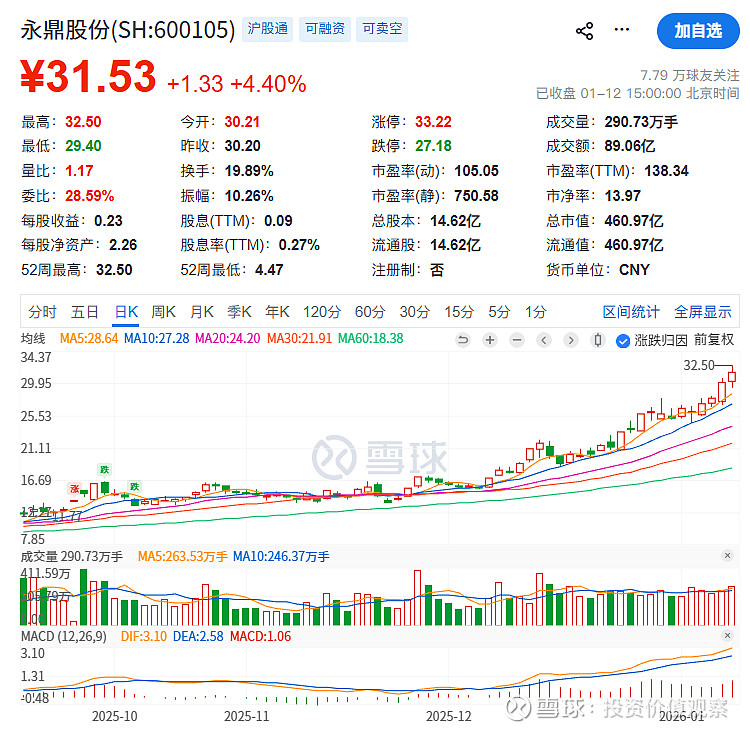Toggle the 涨跌归因 checkbox

coord(623,341)
